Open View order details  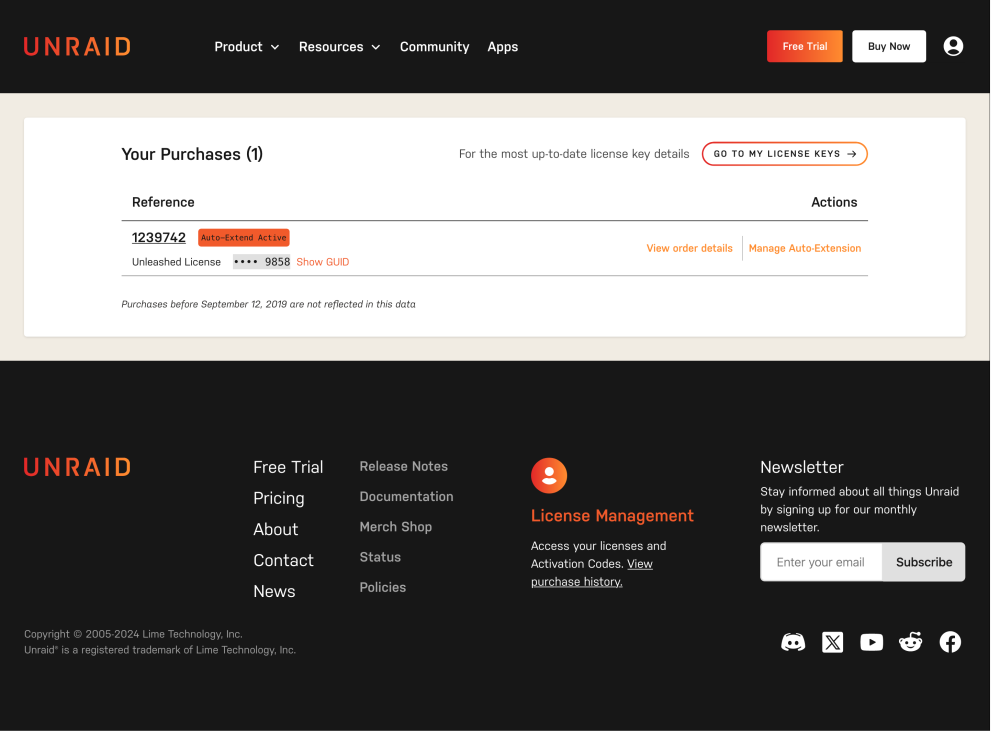[689, 248]
